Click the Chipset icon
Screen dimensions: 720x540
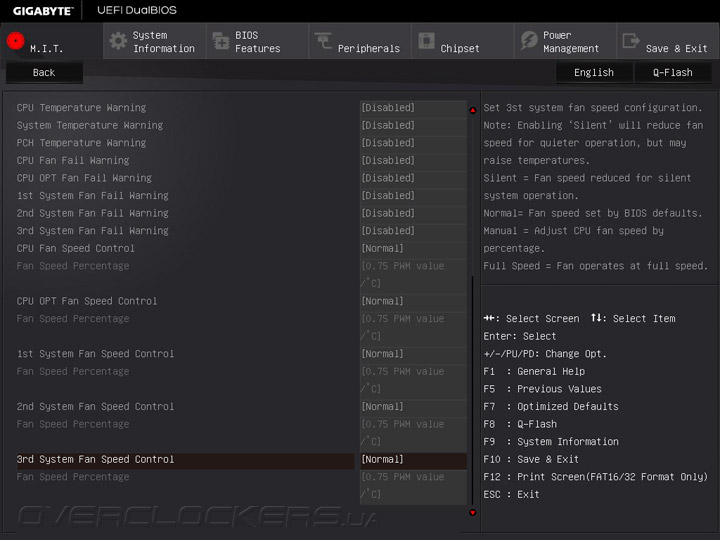[427, 41]
